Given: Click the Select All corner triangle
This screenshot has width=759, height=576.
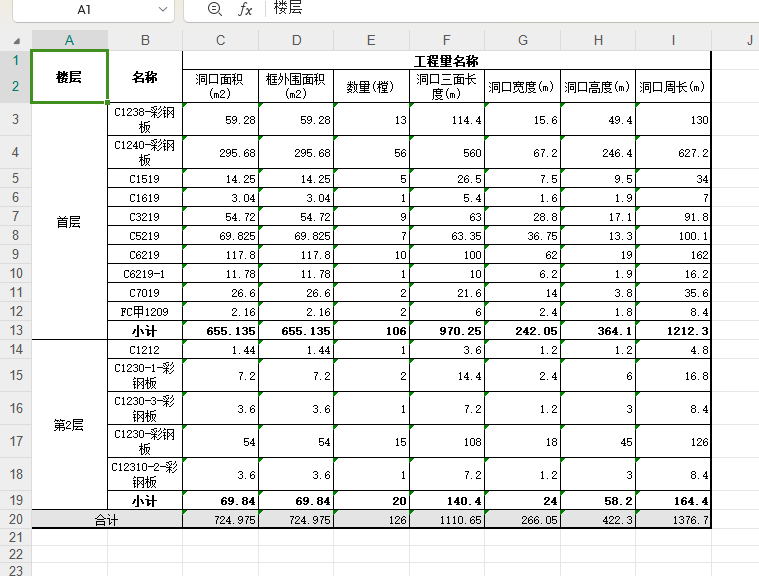Looking at the screenshot, I should 16,41.
